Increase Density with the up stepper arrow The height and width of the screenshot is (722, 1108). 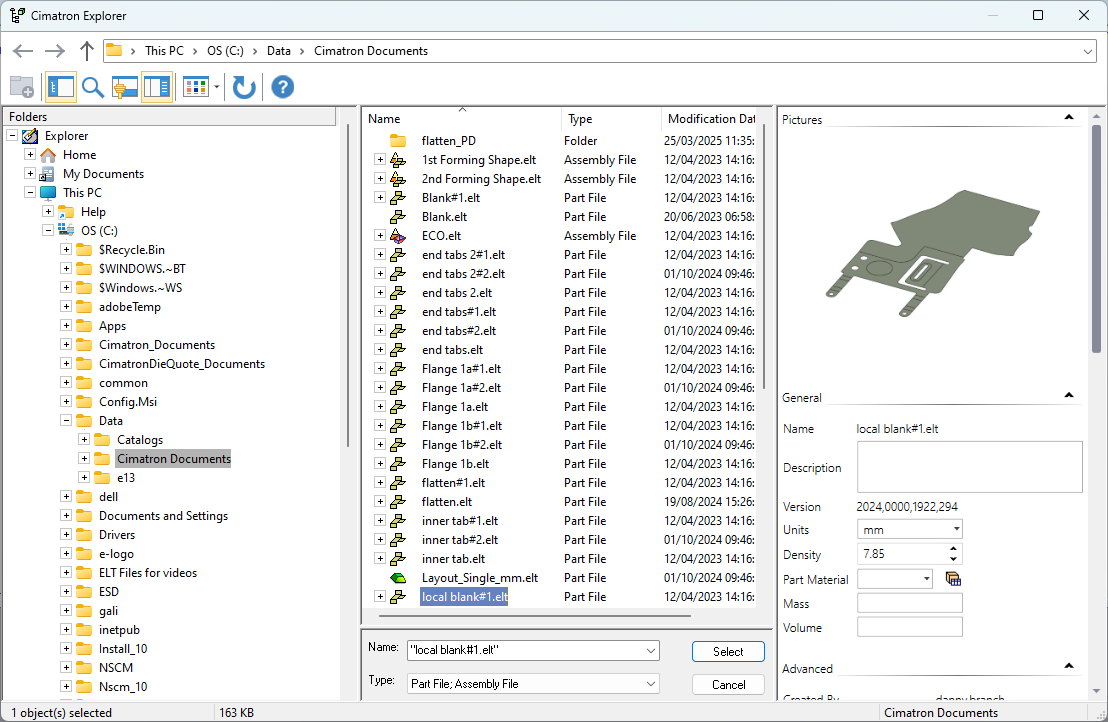pyautogui.click(x=953, y=549)
